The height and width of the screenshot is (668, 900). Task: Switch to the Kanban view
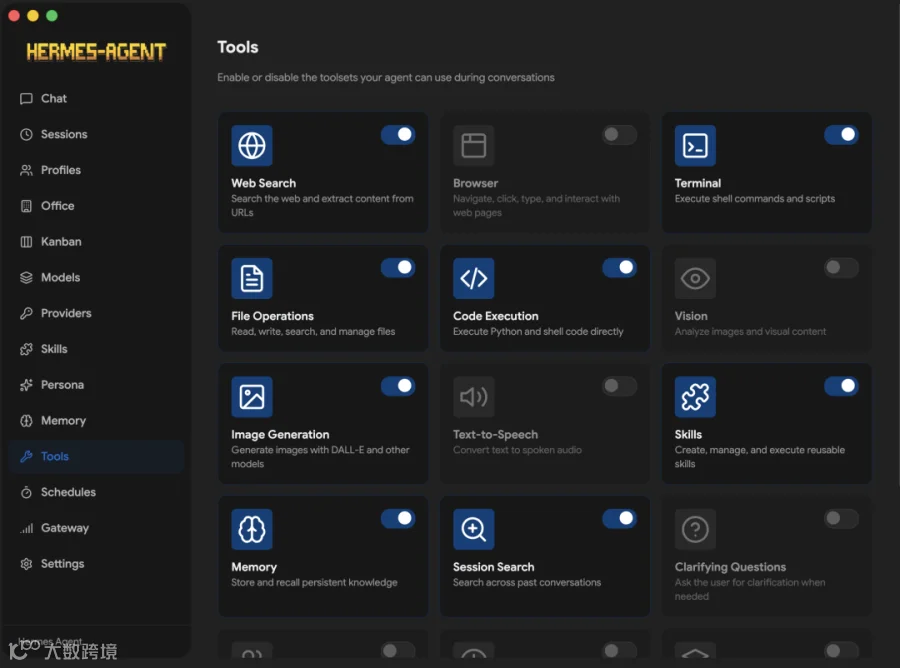96,242
